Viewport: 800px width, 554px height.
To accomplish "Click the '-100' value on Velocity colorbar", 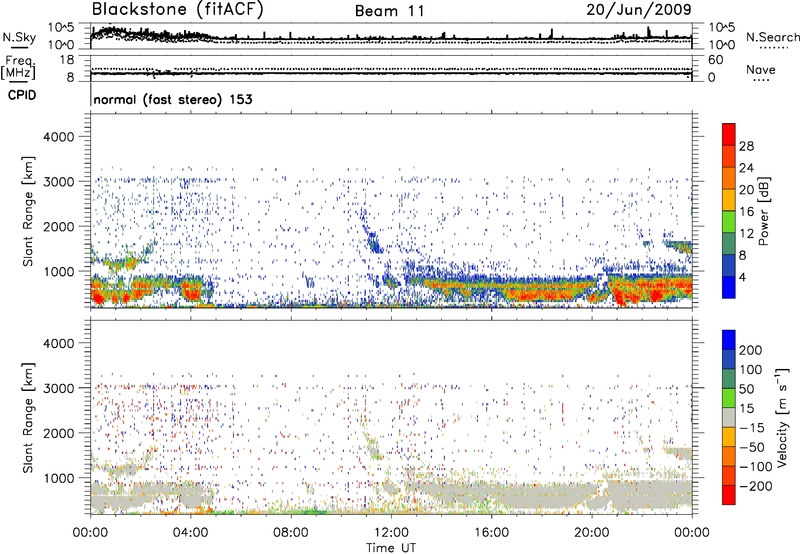I will (x=756, y=467).
